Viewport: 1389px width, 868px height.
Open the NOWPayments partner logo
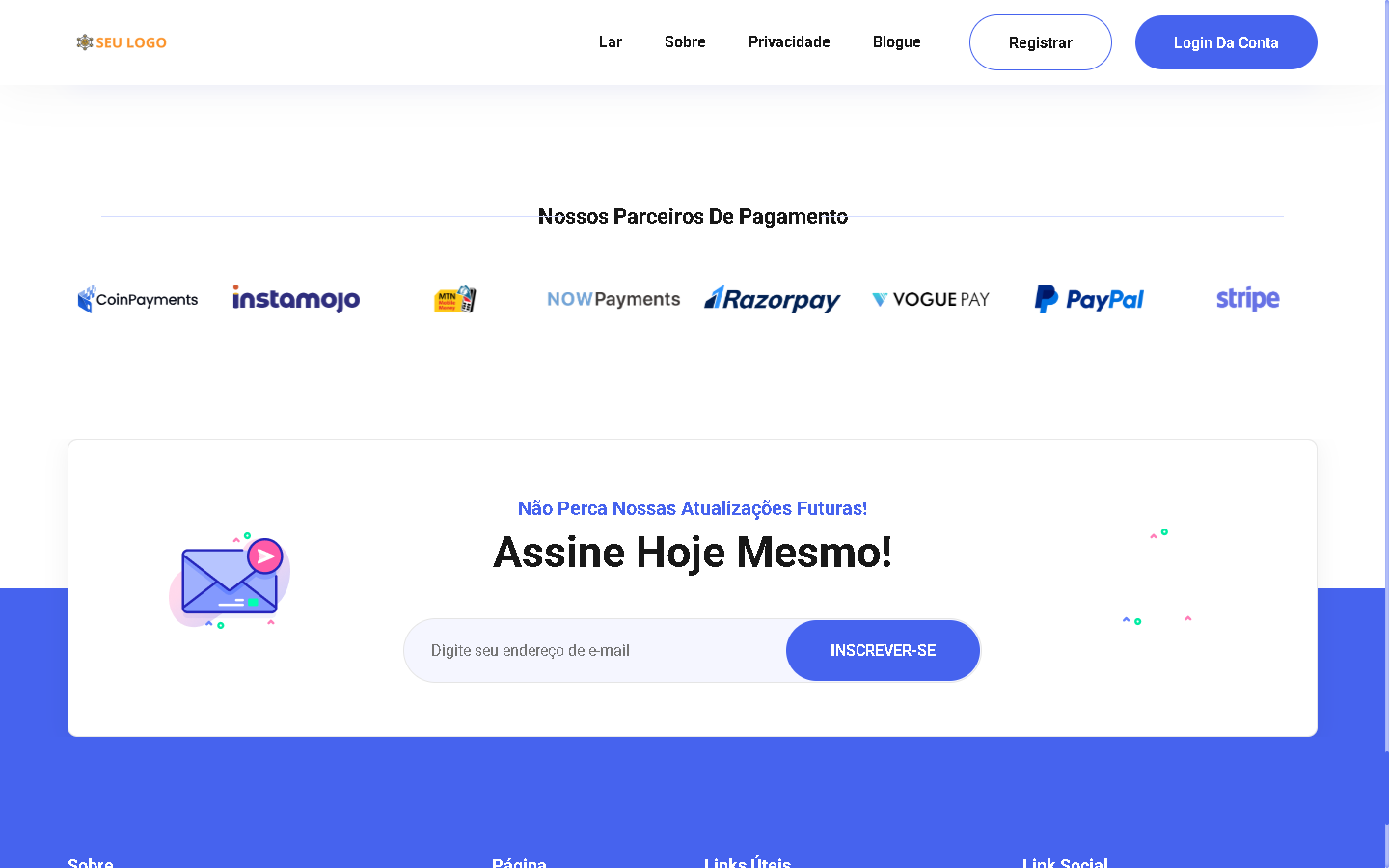(x=613, y=299)
